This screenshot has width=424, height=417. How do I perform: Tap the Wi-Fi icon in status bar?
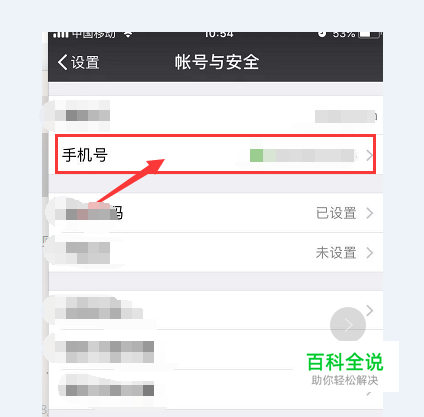(128, 34)
